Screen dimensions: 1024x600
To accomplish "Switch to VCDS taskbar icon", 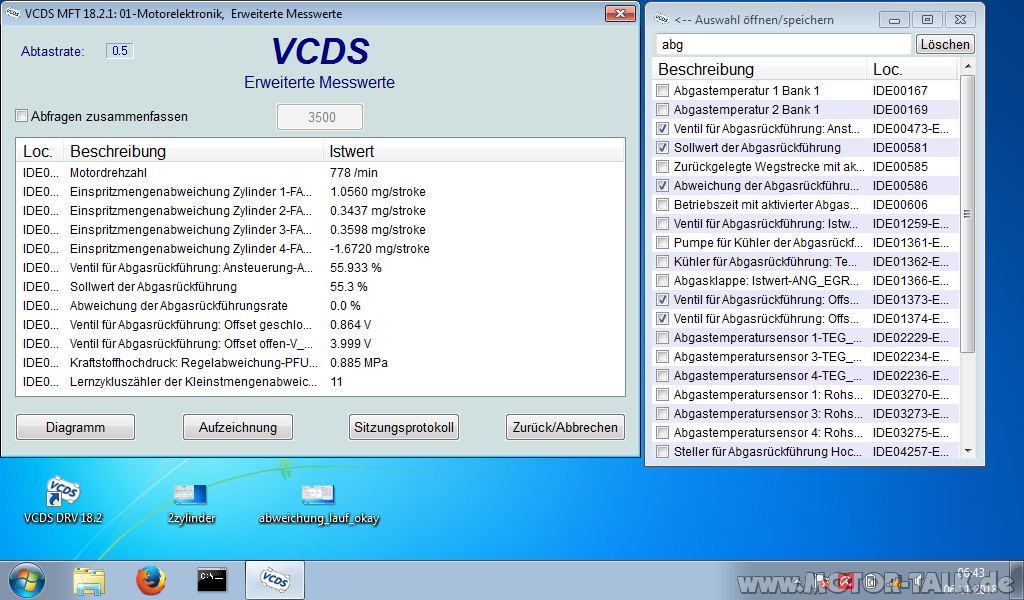I will coord(274,580).
